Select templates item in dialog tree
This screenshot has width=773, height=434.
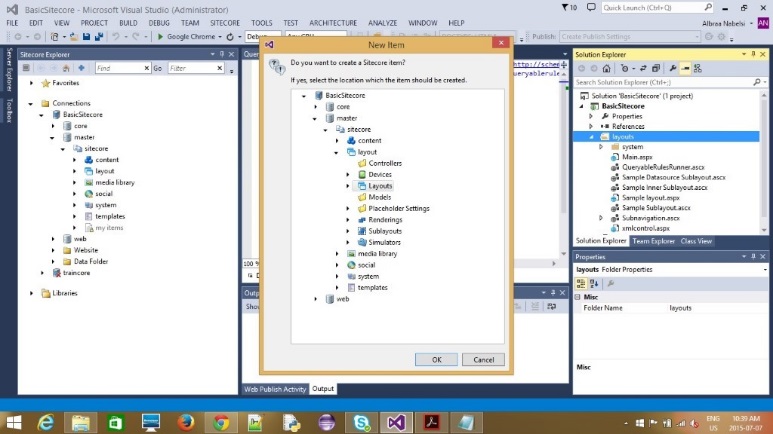click(x=373, y=288)
